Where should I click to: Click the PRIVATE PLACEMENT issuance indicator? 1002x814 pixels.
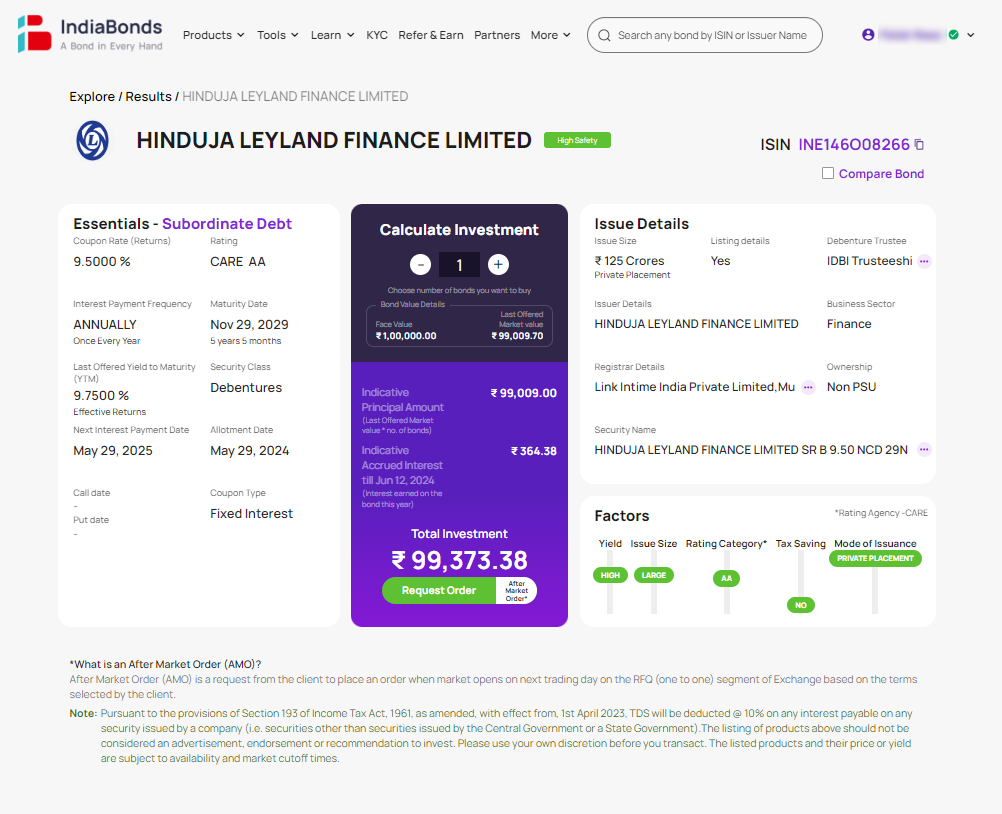(x=875, y=558)
